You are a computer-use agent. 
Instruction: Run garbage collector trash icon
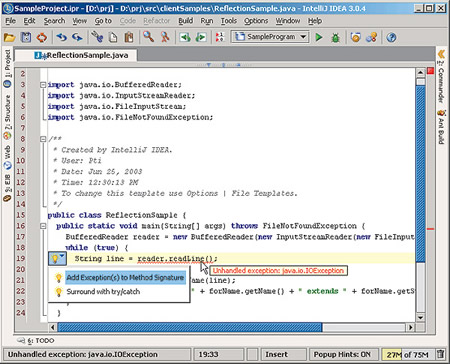(x=440, y=354)
